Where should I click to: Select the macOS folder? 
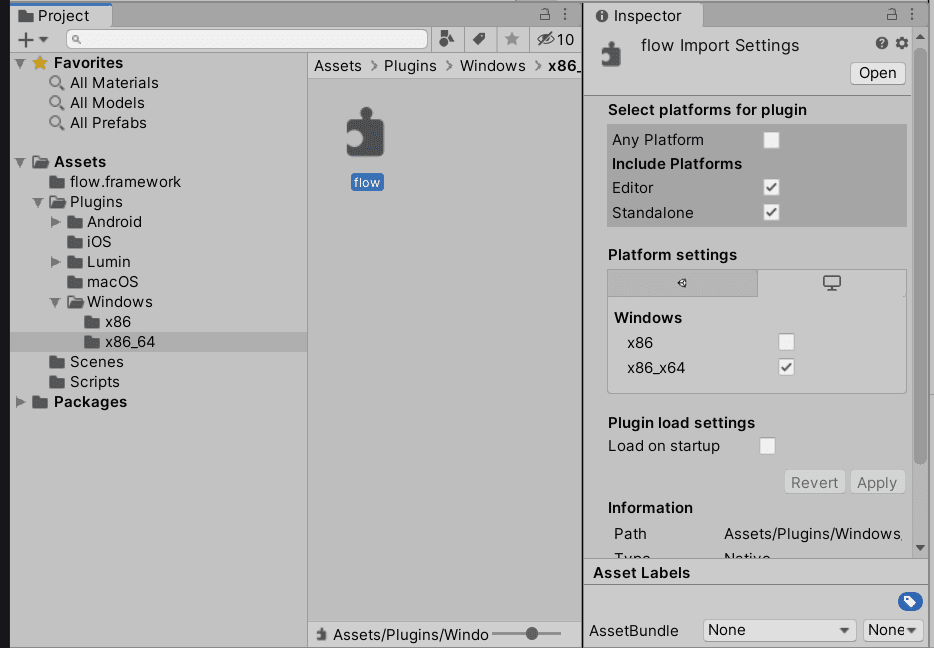tap(113, 282)
